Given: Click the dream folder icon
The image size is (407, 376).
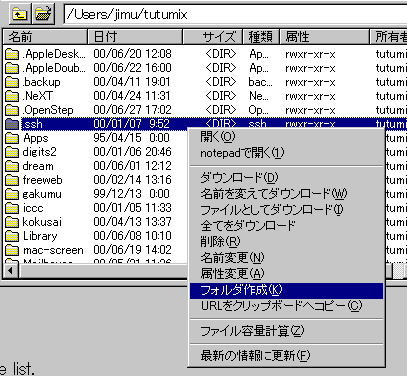Looking at the screenshot, I should [12, 166].
